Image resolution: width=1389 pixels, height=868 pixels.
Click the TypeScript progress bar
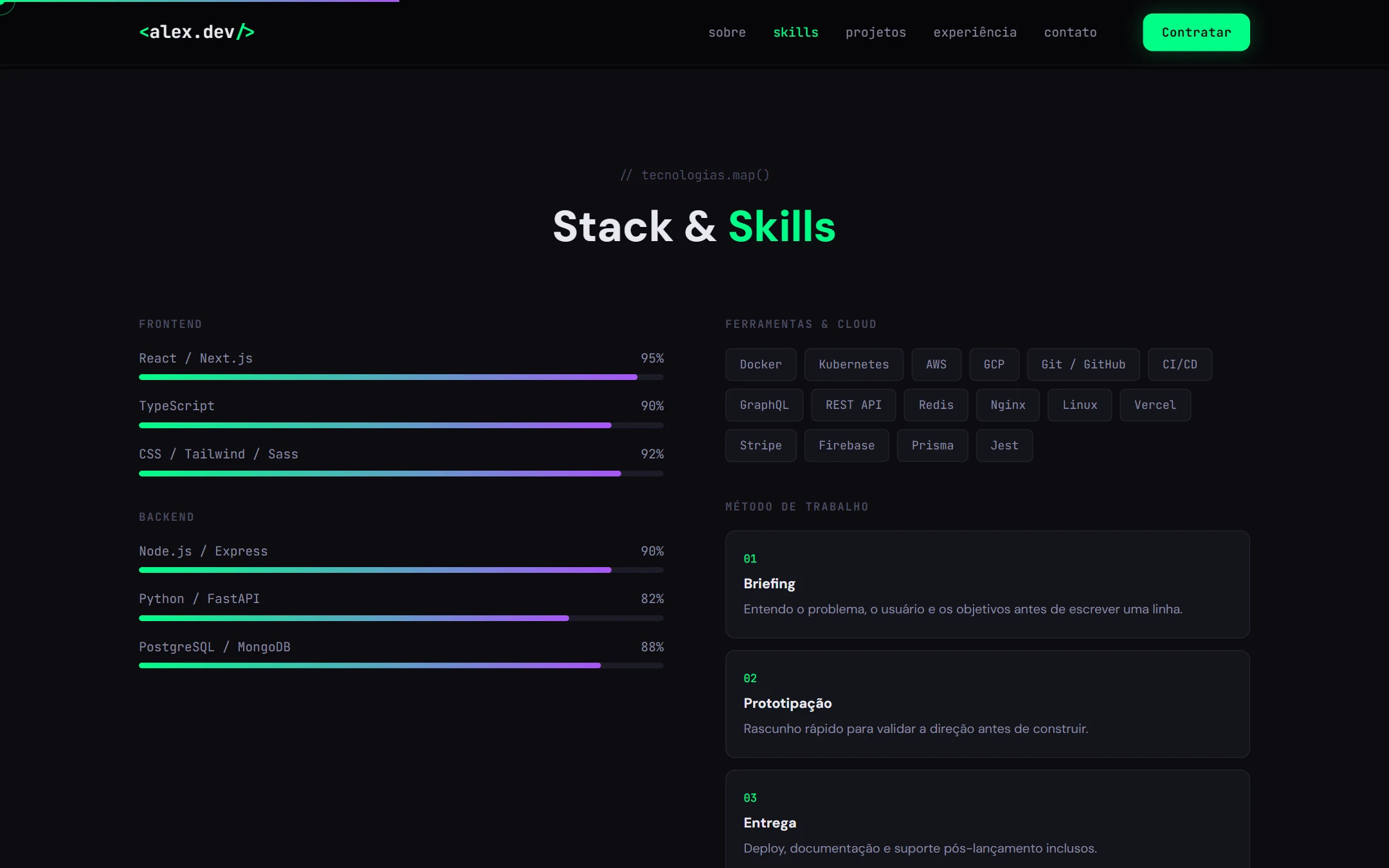pyautogui.click(x=401, y=425)
